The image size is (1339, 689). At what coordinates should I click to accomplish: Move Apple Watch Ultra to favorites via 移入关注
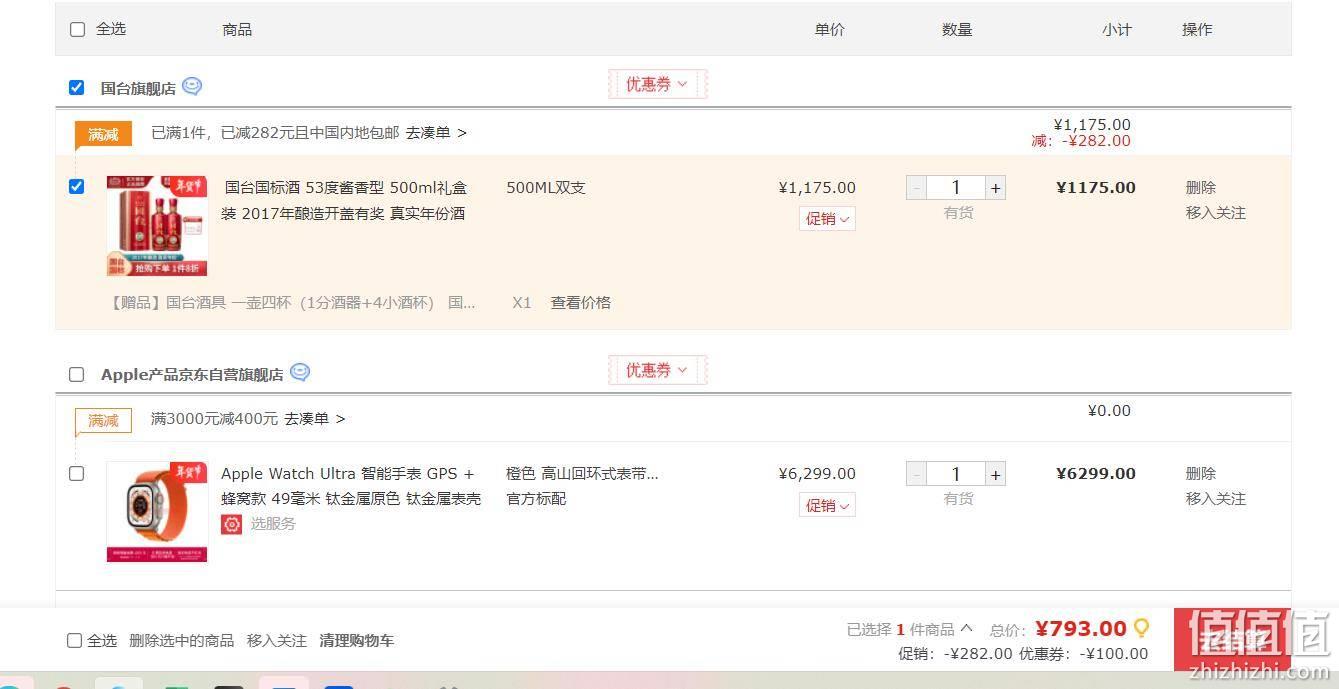click(1216, 498)
